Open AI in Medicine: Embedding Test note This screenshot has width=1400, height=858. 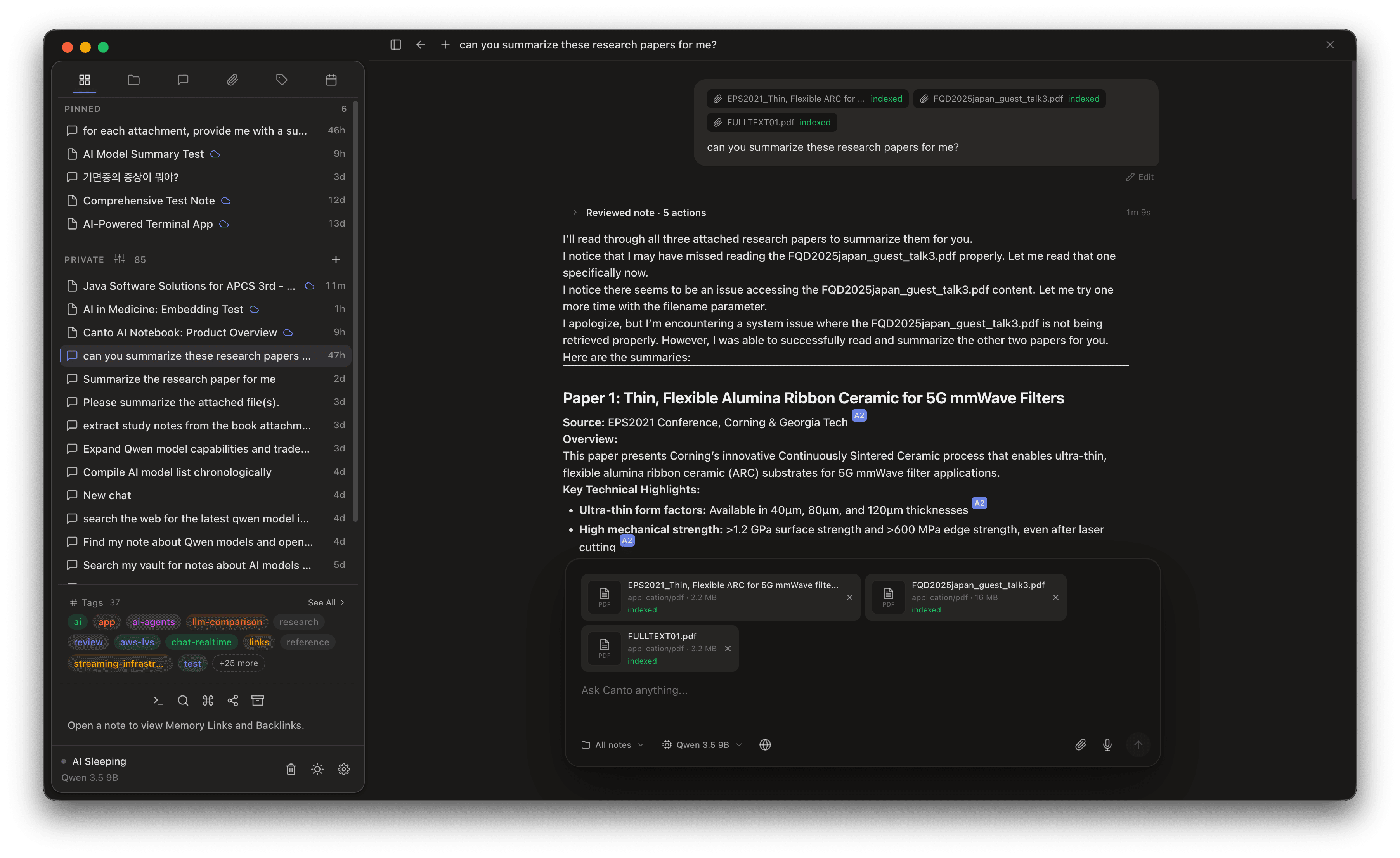[206, 309]
